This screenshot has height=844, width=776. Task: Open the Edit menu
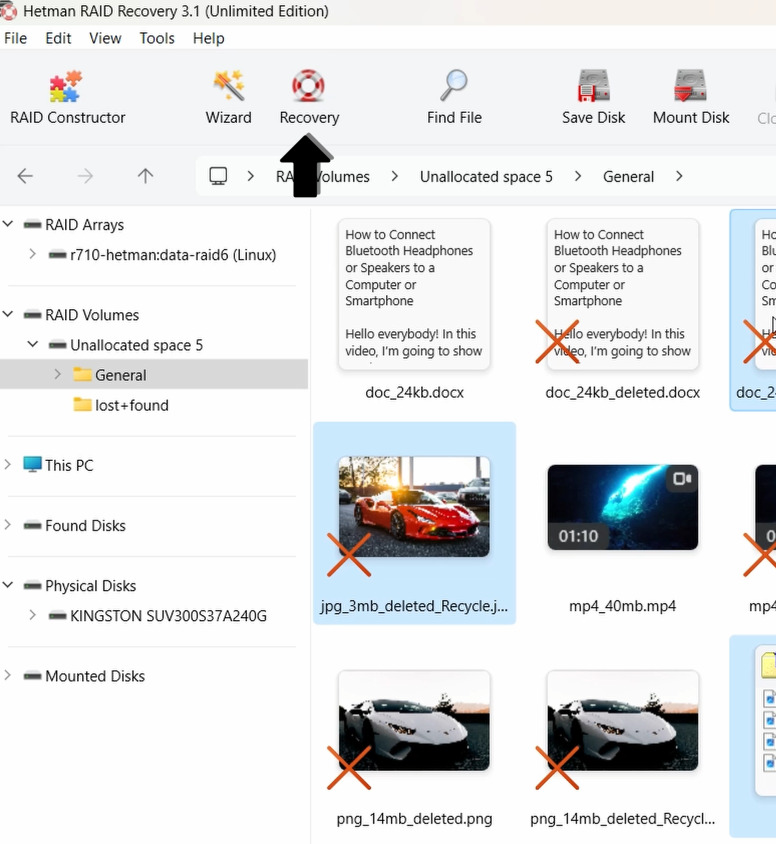[x=58, y=38]
